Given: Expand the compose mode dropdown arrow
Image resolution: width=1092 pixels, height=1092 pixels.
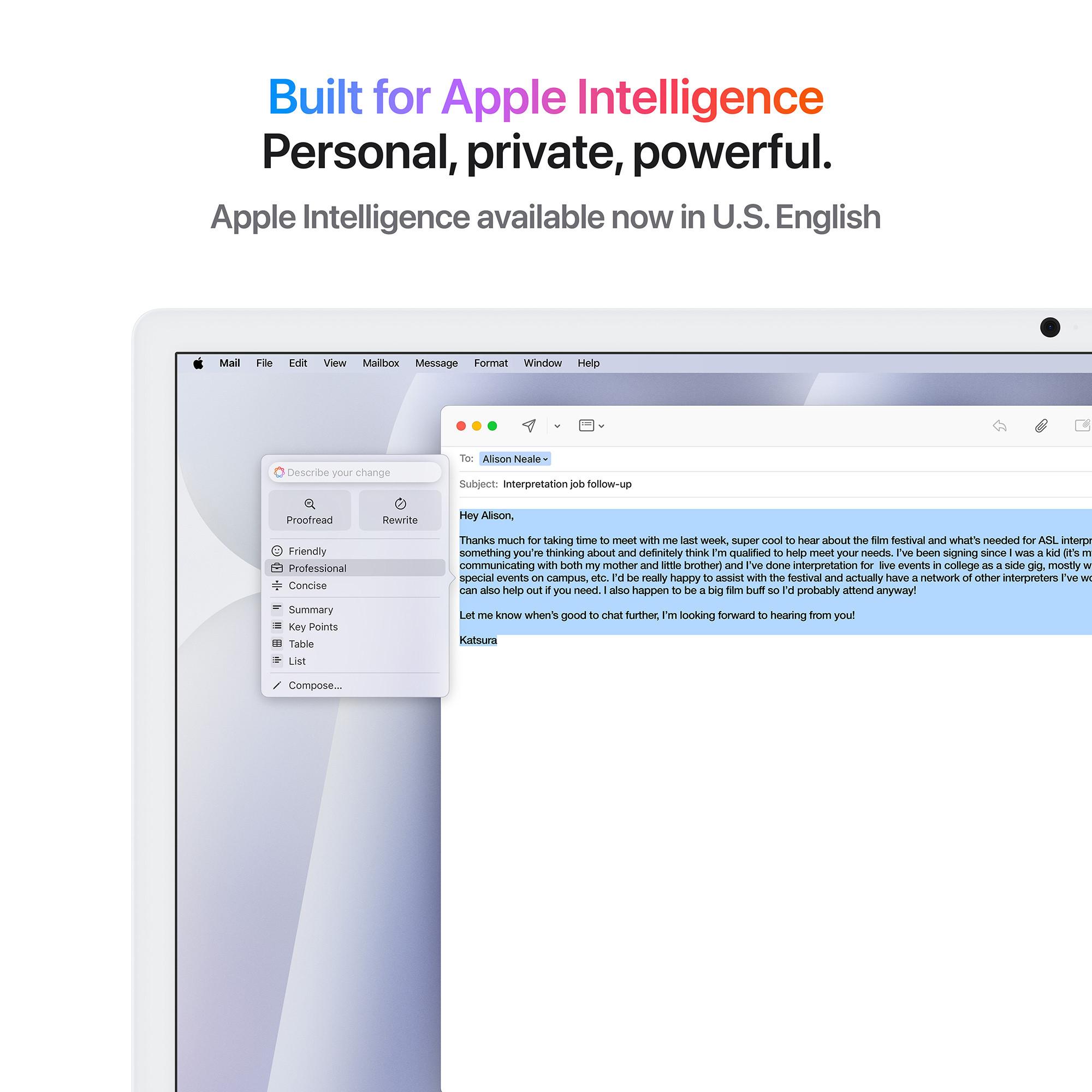Looking at the screenshot, I should click(x=601, y=424).
